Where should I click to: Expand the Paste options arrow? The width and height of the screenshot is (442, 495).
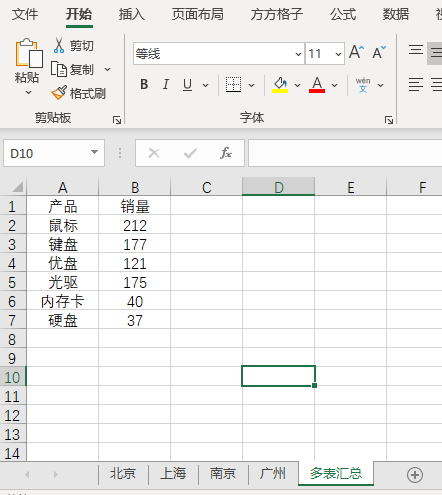[29, 92]
